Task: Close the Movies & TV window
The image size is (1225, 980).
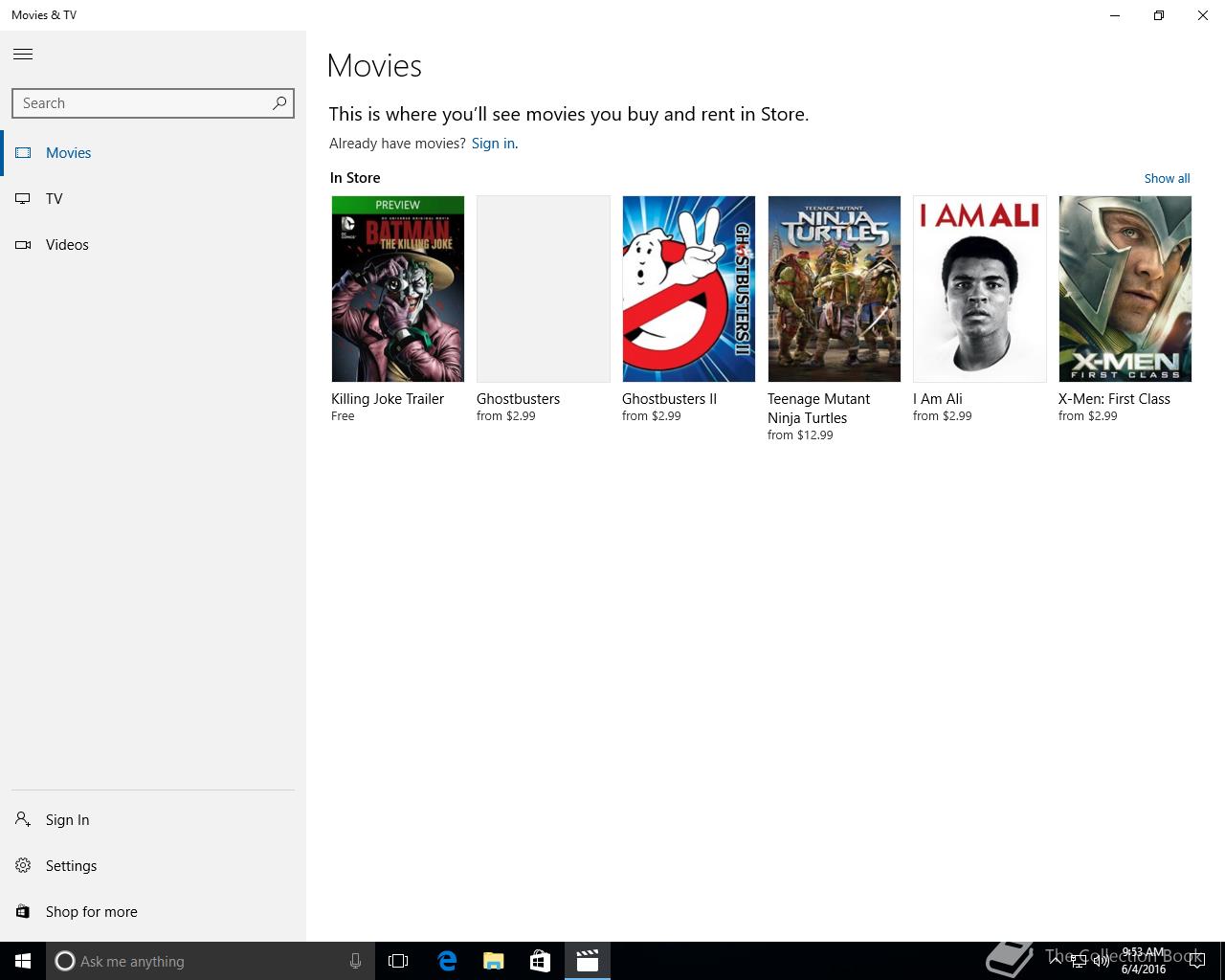Action: click(x=1203, y=15)
